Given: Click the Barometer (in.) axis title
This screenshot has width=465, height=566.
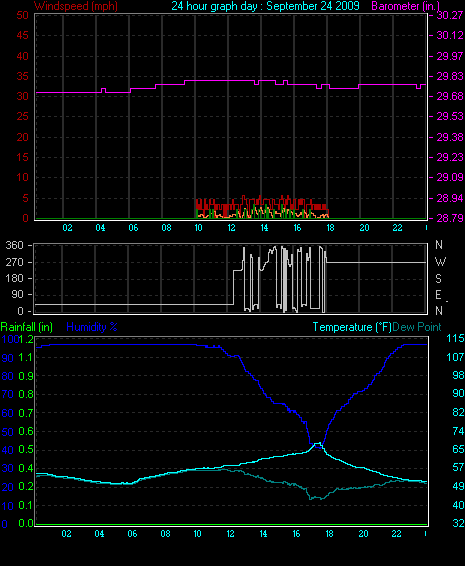Looking at the screenshot, I should (405, 6).
